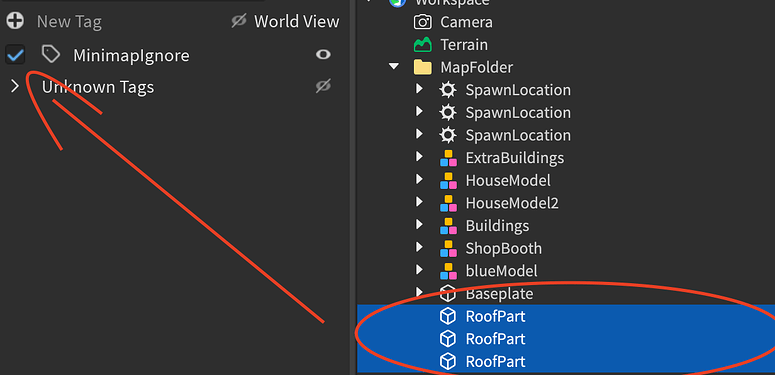Select the HouseModel2 tree item
The width and height of the screenshot is (775, 375).
[512, 203]
